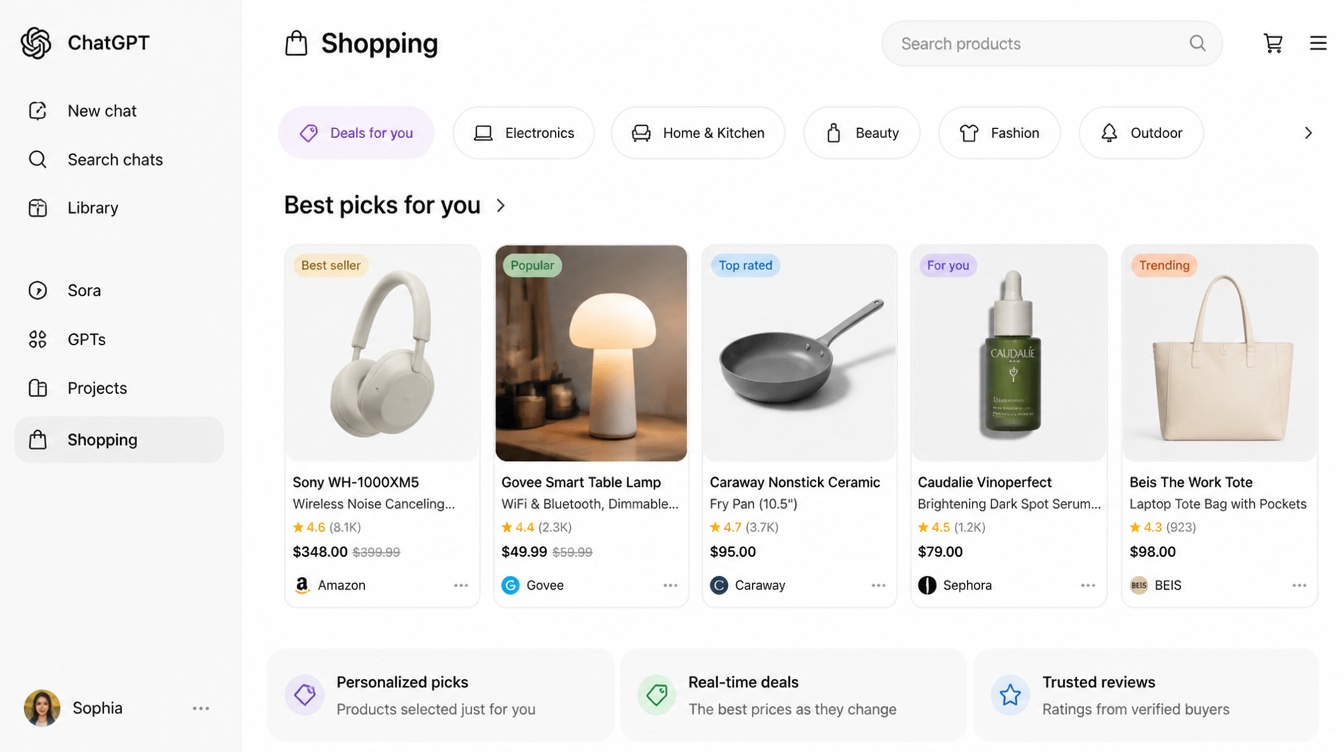Select the Home & Kitchen category chip
1344x752 pixels.
pyautogui.click(x=698, y=133)
